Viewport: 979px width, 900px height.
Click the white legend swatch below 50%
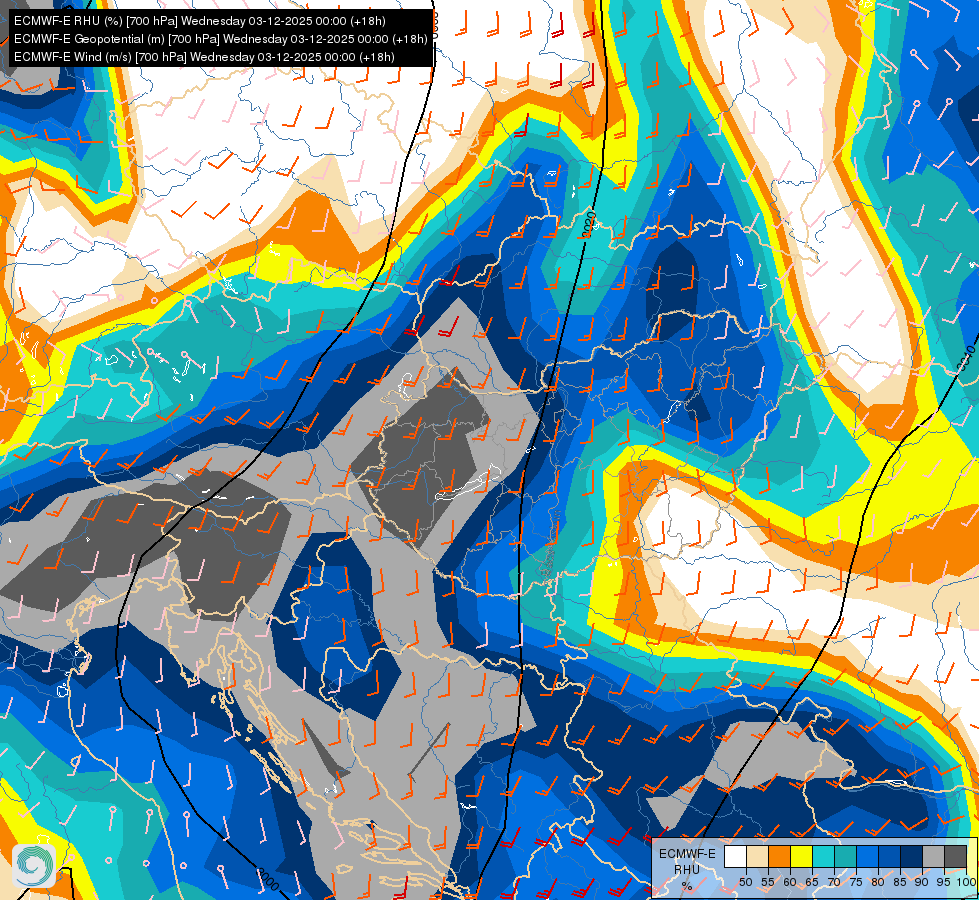(735, 856)
